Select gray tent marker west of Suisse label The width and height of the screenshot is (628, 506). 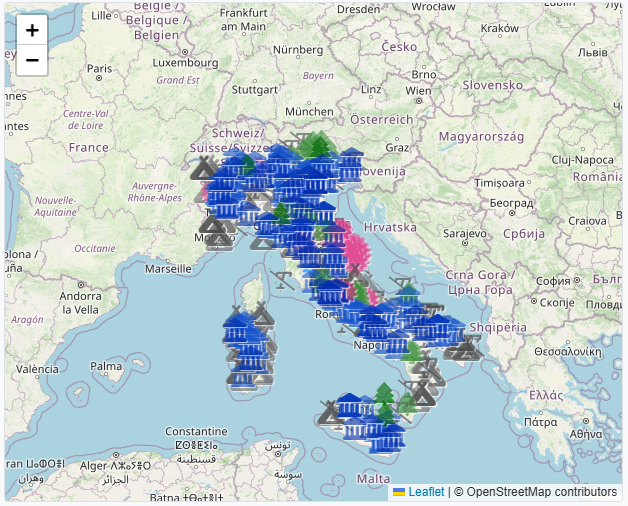(205, 168)
